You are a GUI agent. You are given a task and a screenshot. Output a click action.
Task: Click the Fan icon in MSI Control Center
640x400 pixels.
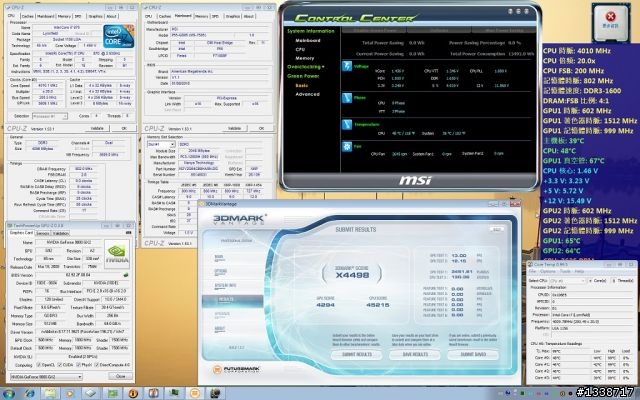347,146
